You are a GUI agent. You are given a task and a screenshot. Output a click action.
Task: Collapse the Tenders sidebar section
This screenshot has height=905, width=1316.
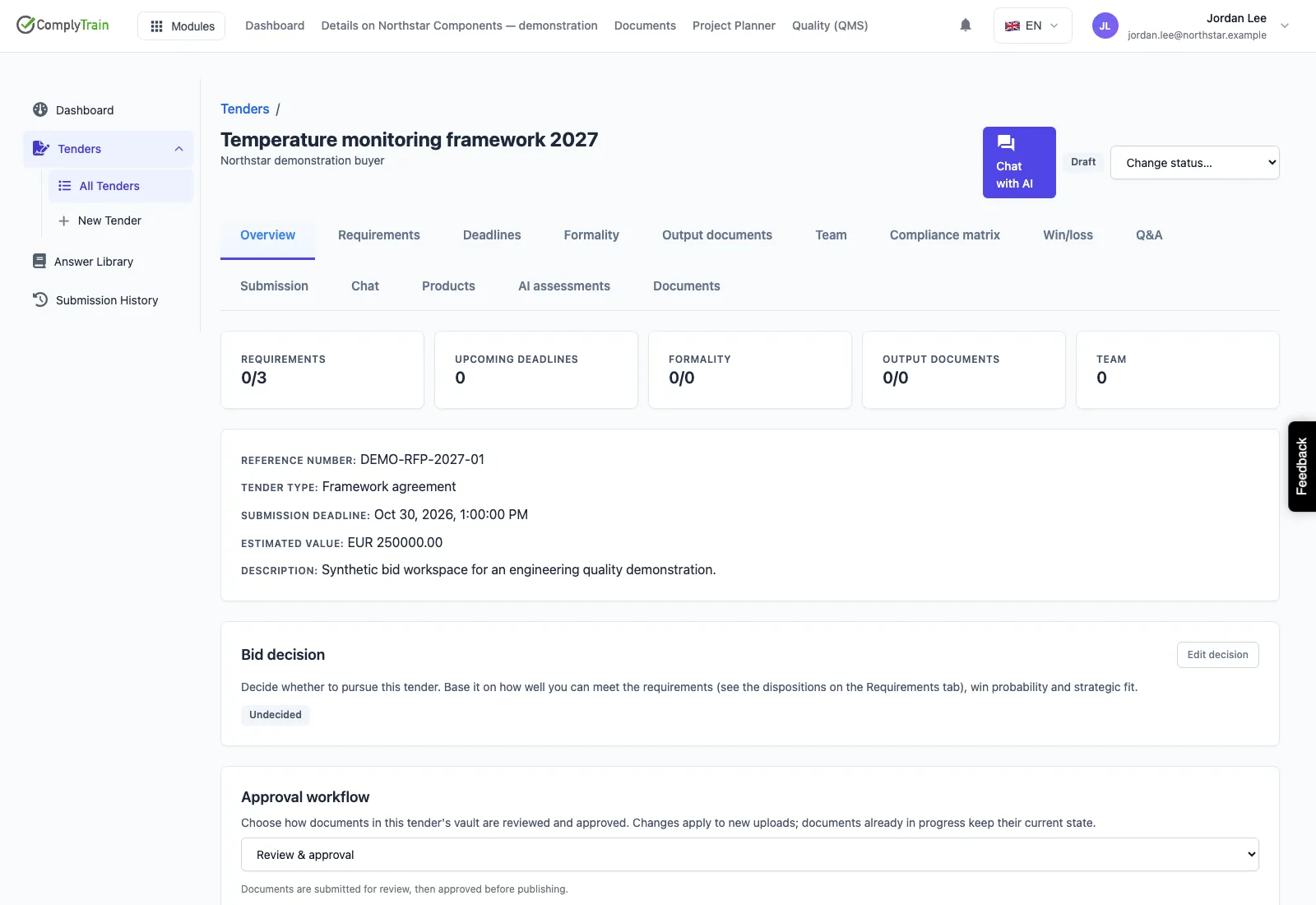pos(178,149)
